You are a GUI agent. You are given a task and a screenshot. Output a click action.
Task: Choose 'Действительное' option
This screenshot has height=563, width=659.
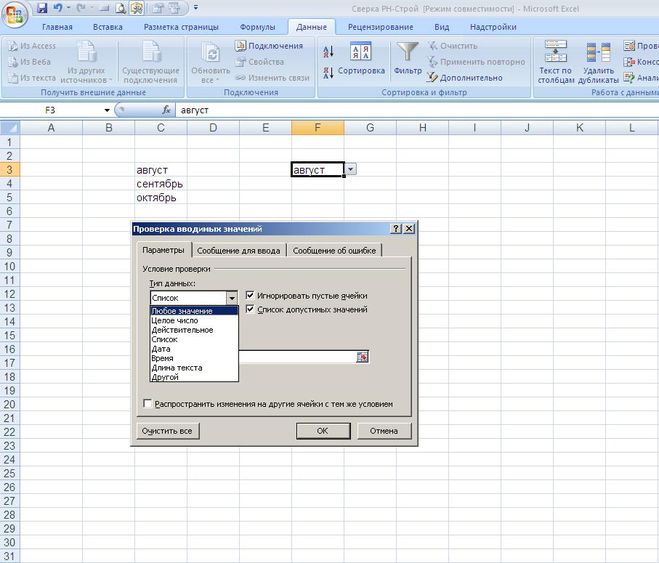pos(194,330)
